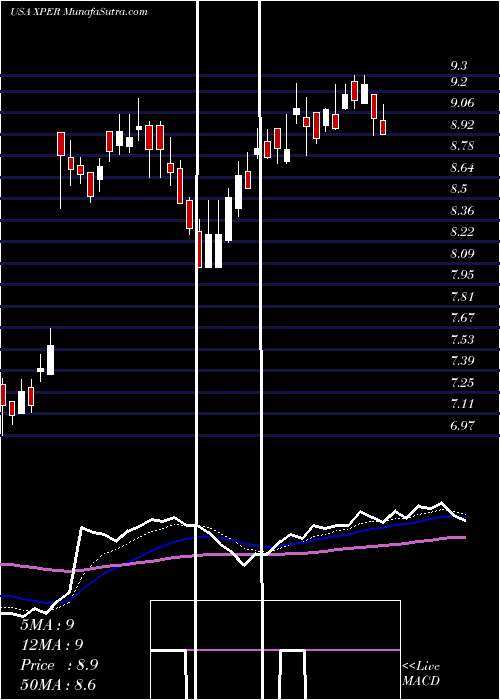The image size is (500, 700).
Task: Click the 7.11 price axis label
Action: (x=462, y=404)
